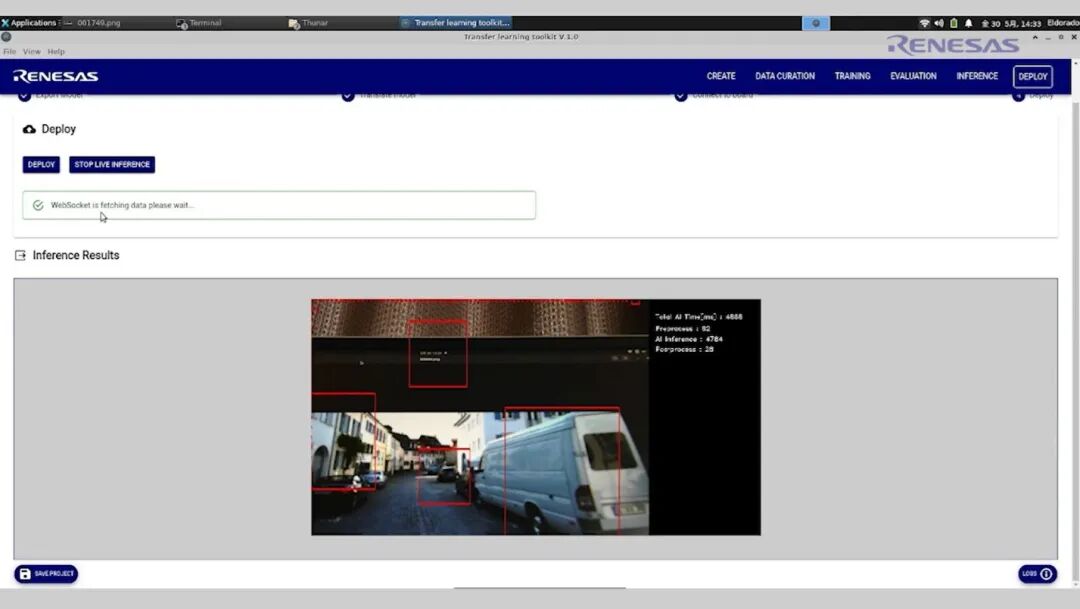Click the Inference Results export icon
Viewport: 1080px width, 609px height.
[x=21, y=256]
